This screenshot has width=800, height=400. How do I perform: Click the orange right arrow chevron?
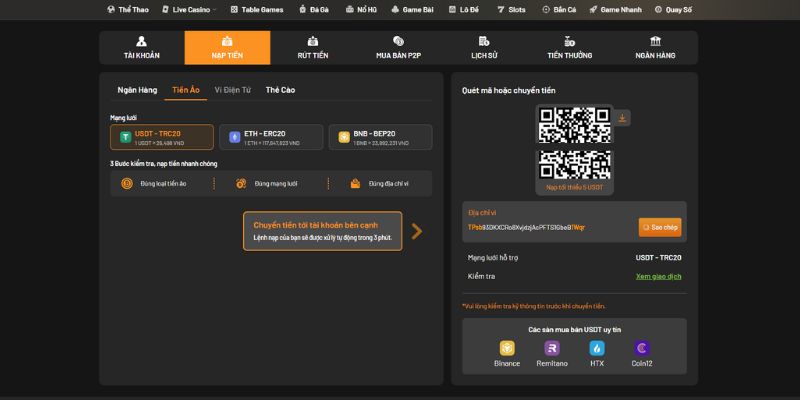point(417,231)
